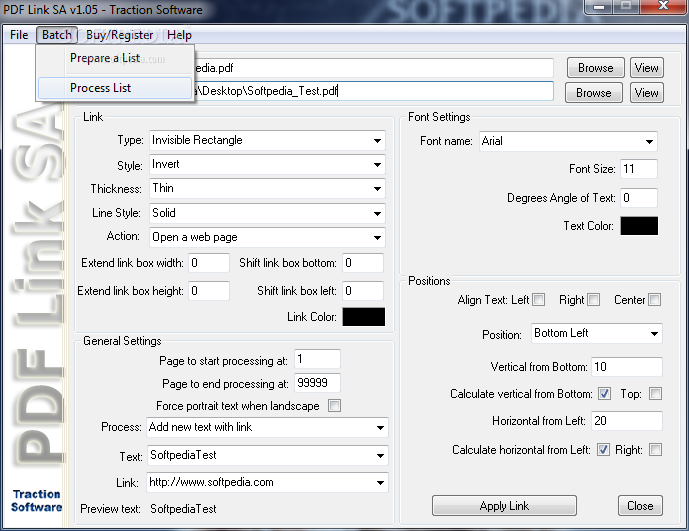Expand the Process dropdown
Viewport: 689px width, 531px height.
pyautogui.click(x=380, y=428)
